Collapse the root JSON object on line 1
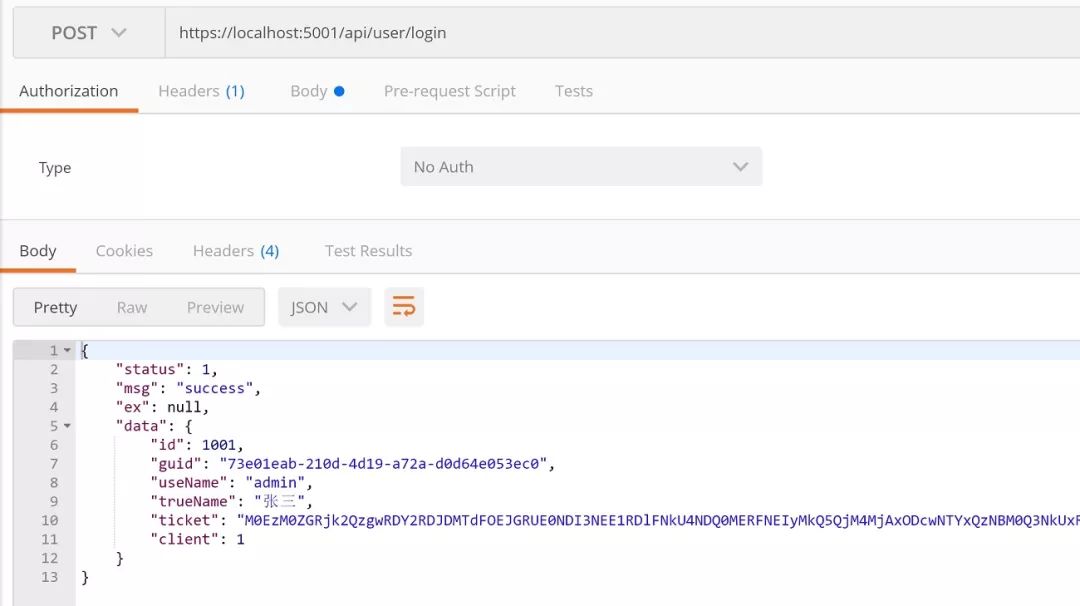 [67, 351]
